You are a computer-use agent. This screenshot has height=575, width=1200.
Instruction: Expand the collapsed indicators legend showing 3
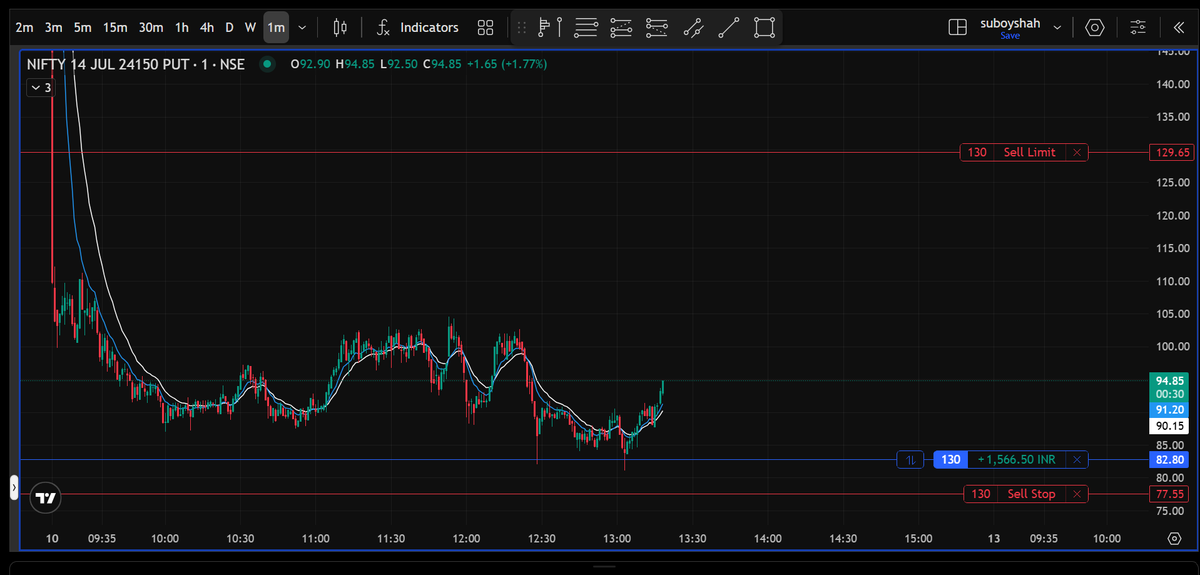click(41, 88)
